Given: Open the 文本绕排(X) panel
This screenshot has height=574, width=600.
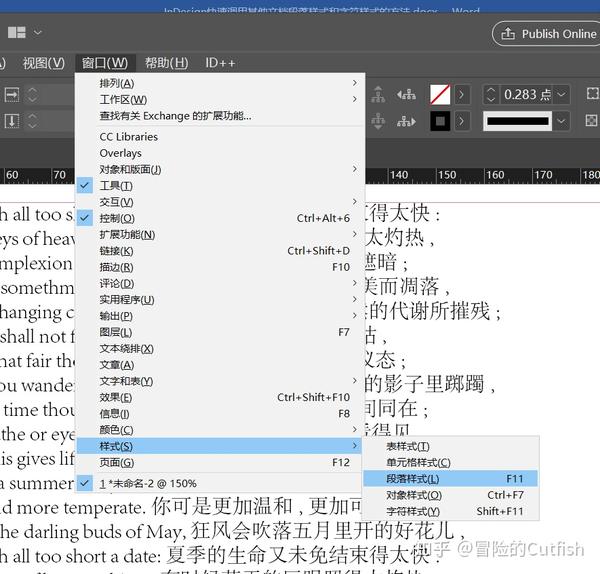Looking at the screenshot, I should pyautogui.click(x=220, y=348).
